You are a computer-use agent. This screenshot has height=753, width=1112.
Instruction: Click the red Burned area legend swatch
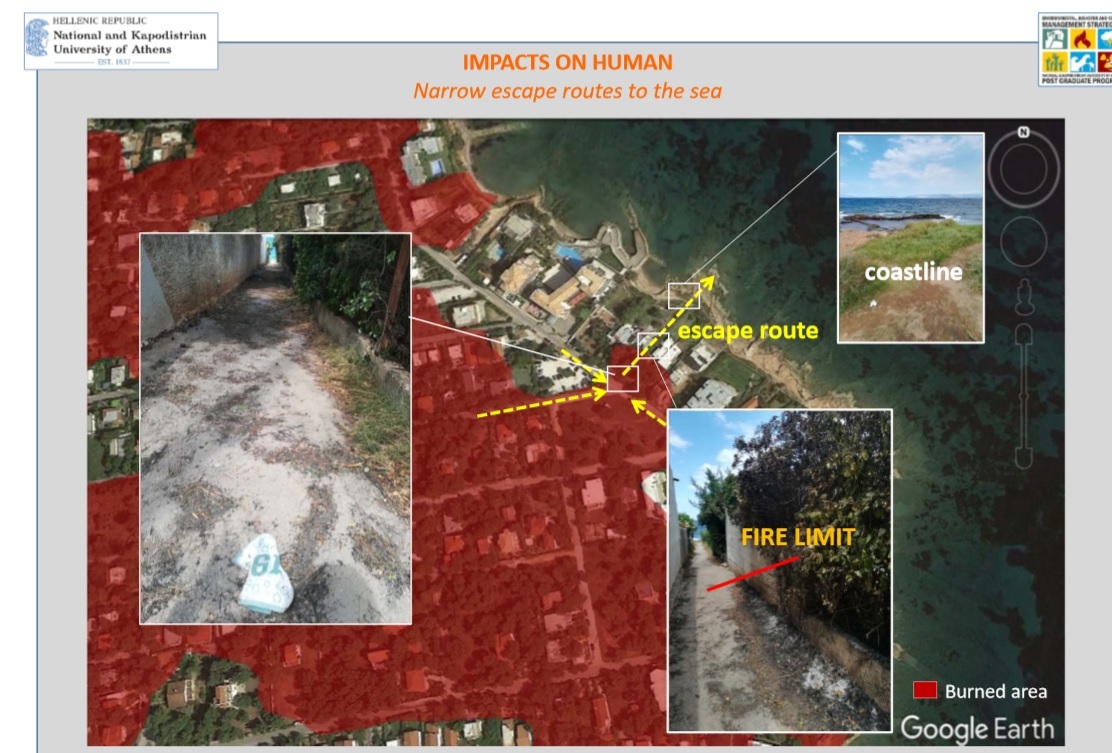pos(925,690)
